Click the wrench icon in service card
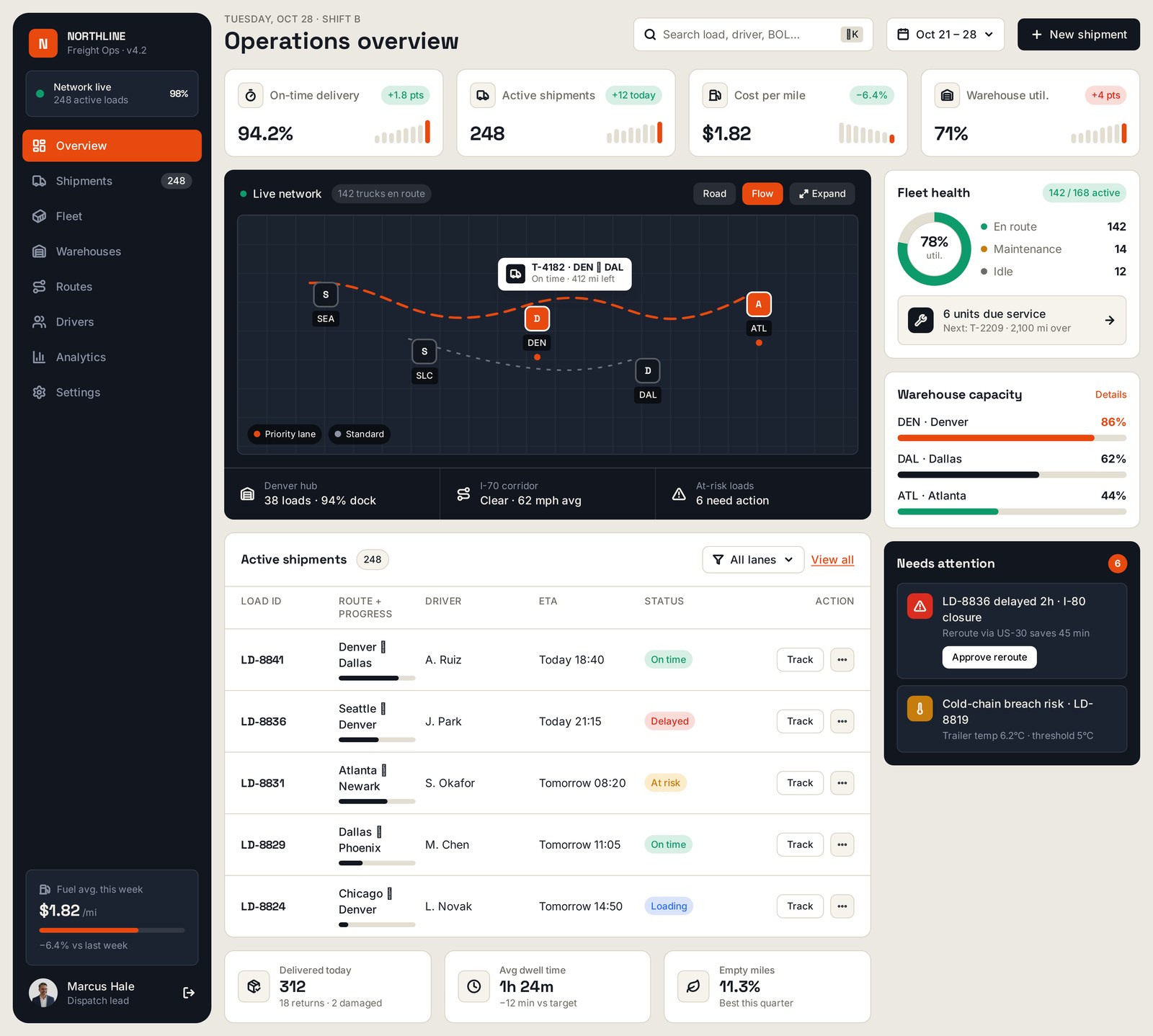This screenshot has height=1036, width=1153. [x=921, y=320]
